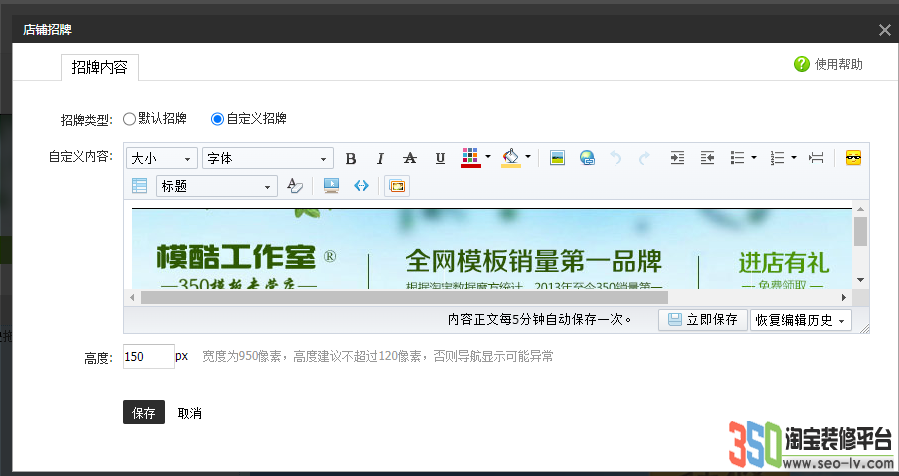Close the 店铺招牌 dialog
899x476 pixels.
coord(885,30)
